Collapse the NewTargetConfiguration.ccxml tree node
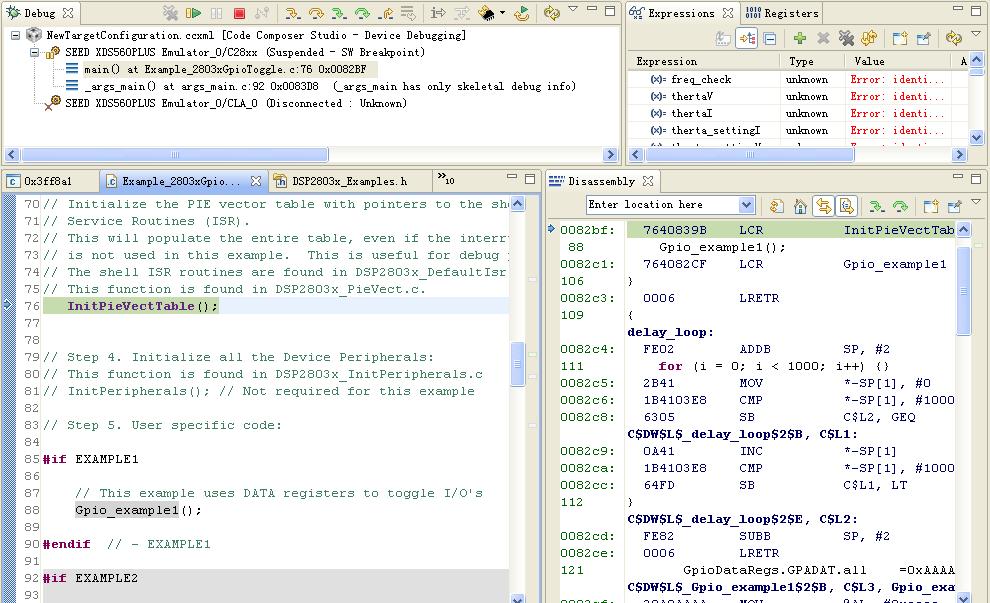Screen dimensions: 990x603 (x=17, y=35)
